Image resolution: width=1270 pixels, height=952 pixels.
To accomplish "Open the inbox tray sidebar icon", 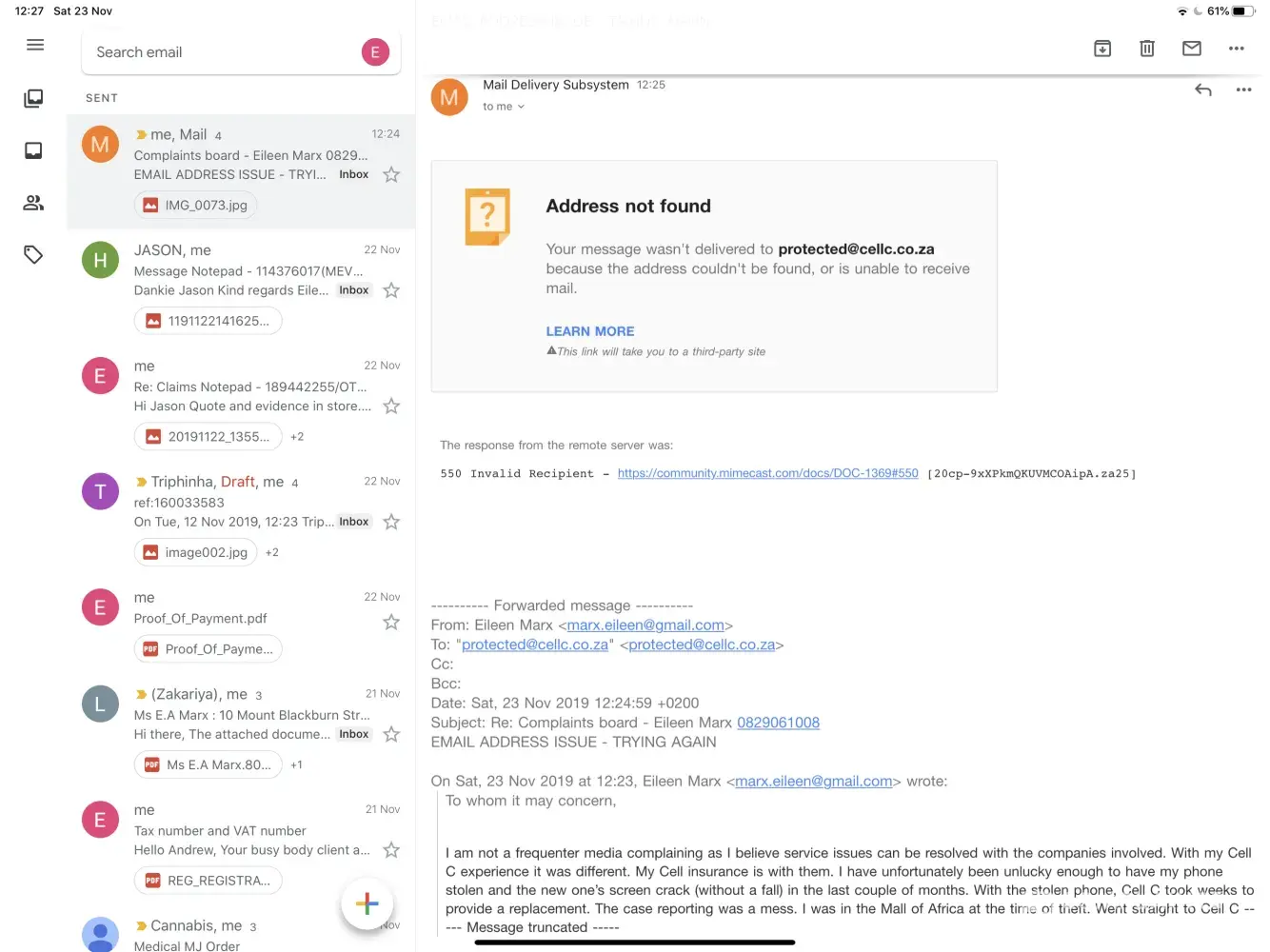I will pyautogui.click(x=33, y=150).
